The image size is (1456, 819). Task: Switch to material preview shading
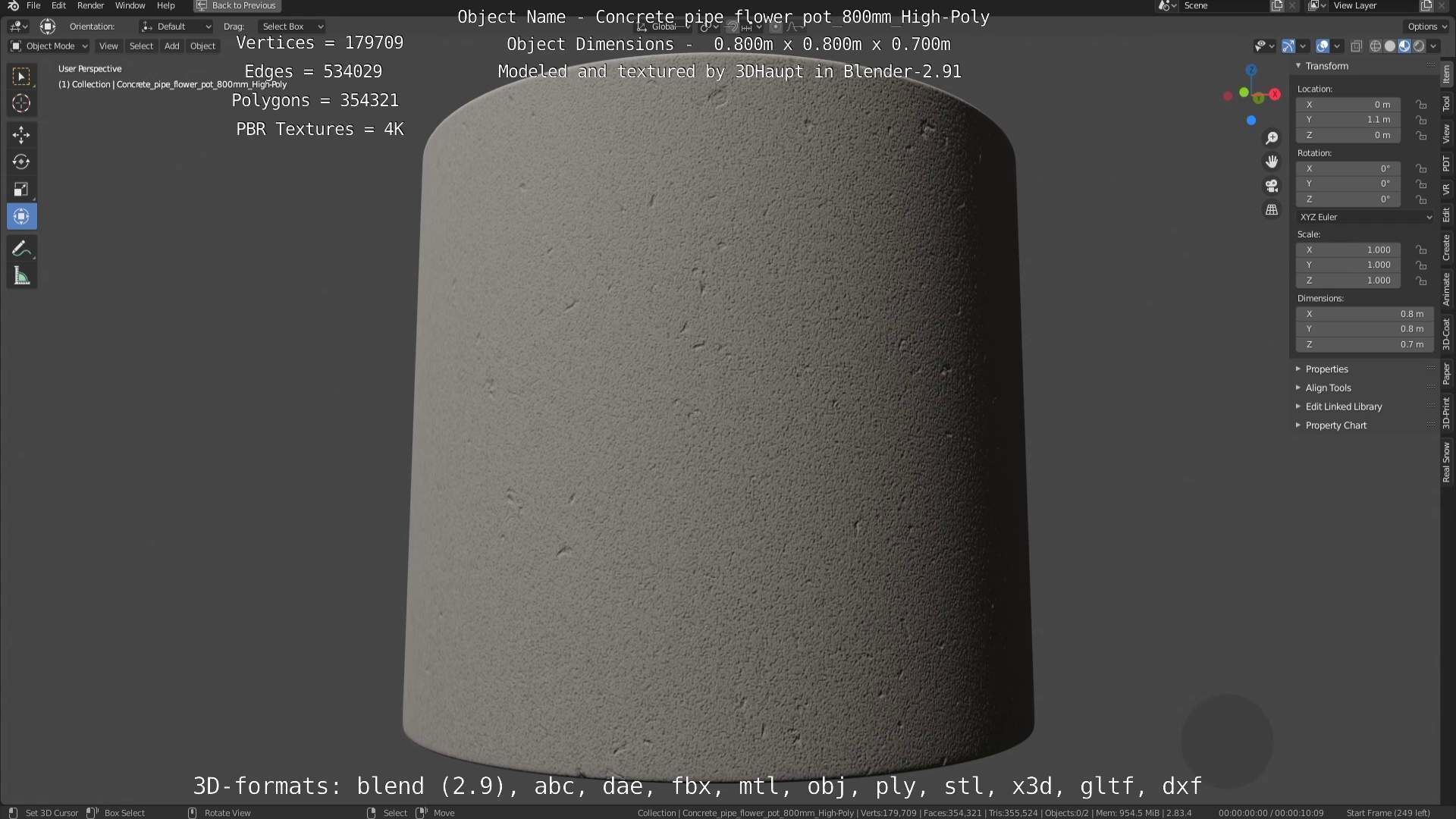[x=1404, y=46]
